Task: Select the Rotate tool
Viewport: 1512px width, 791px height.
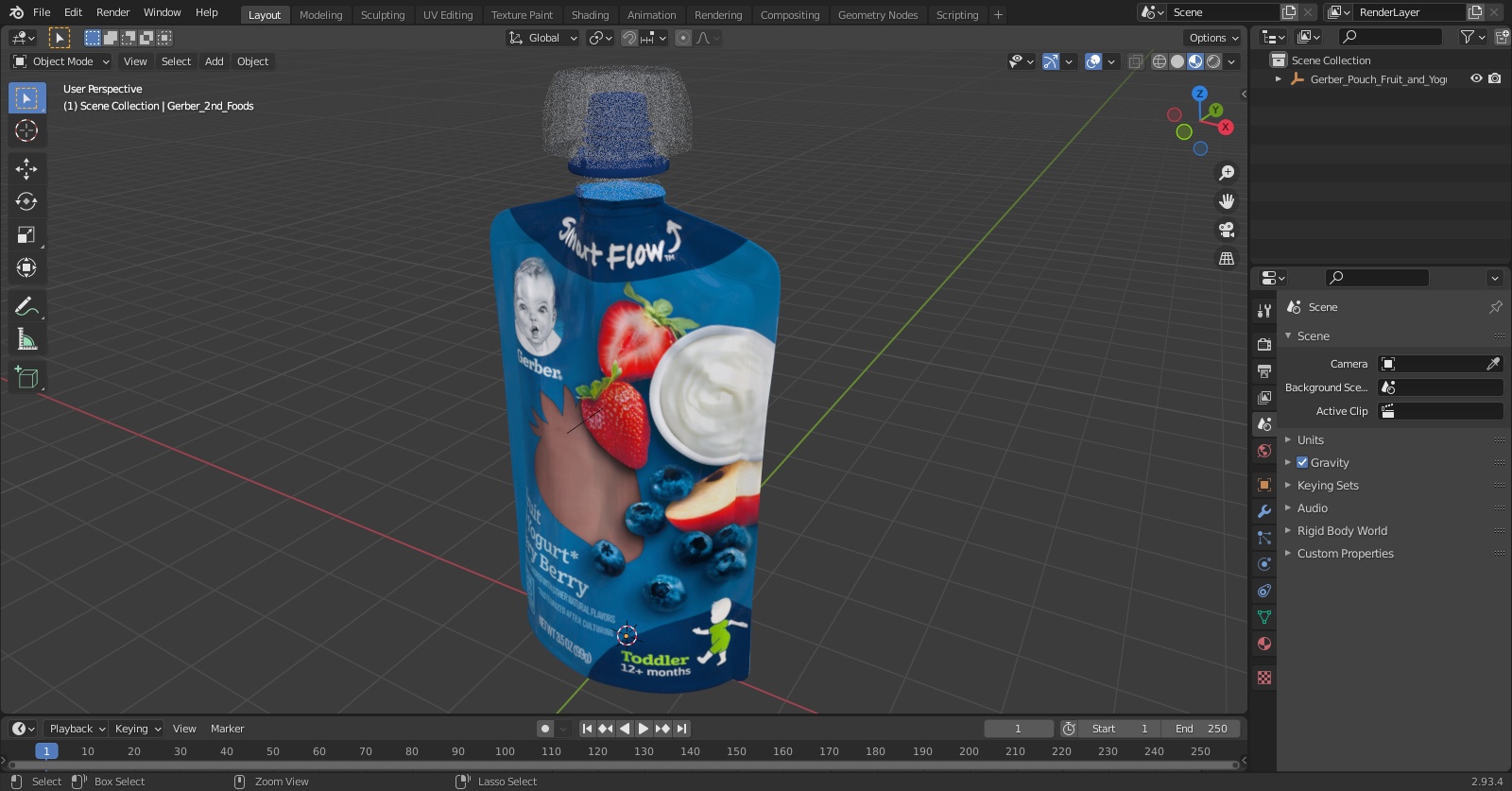Action: (26, 201)
